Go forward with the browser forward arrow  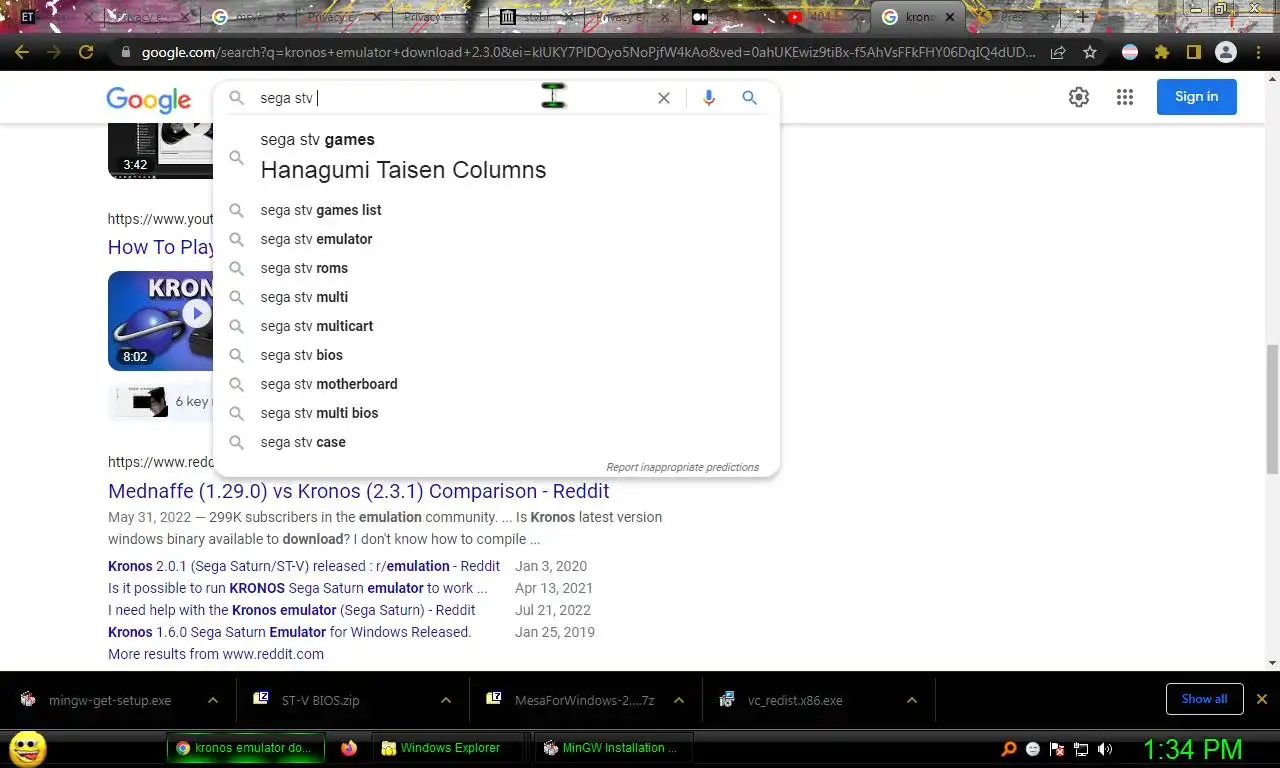point(53,52)
